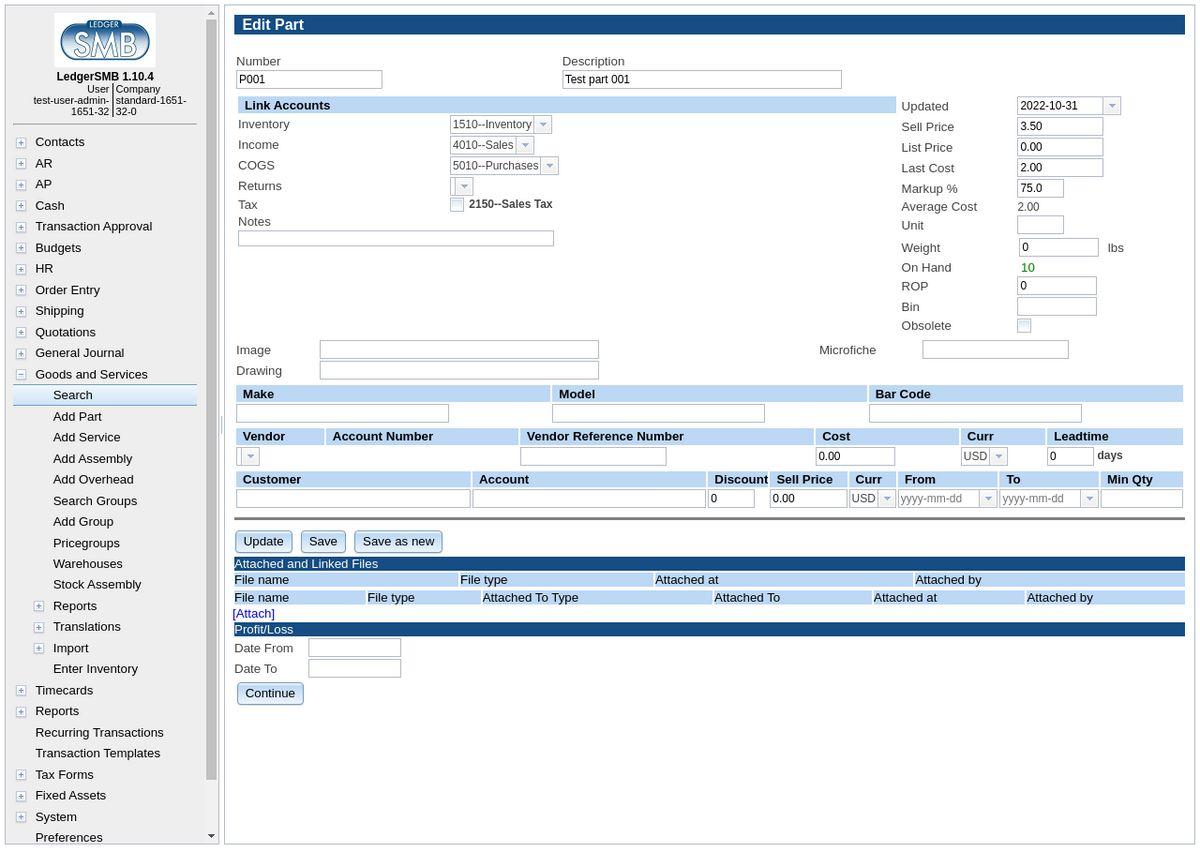
Task: Click plus icon next to Fixed Assets
Action: click(x=21, y=796)
